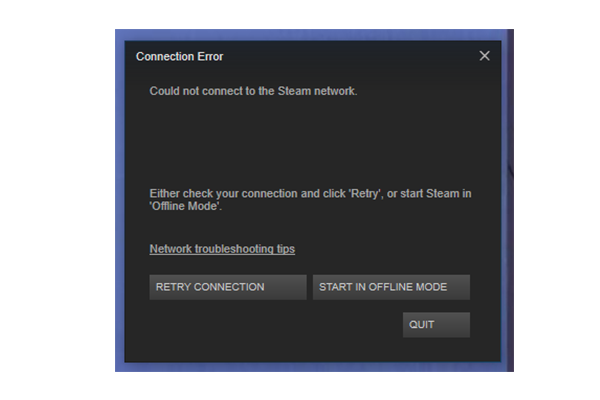Exit Steam with the Quit button
This screenshot has height=400, width=600.
(x=436, y=325)
